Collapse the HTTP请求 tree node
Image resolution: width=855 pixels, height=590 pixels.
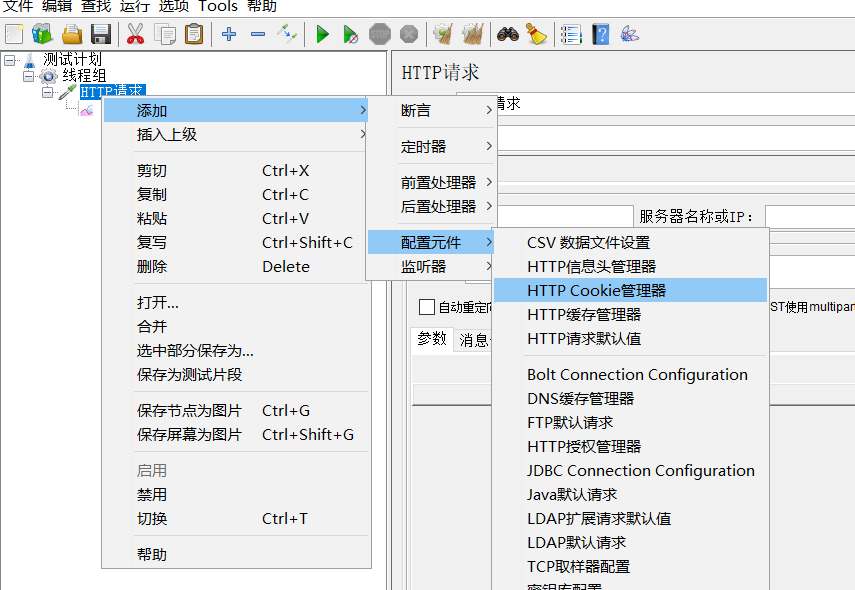[x=48, y=92]
